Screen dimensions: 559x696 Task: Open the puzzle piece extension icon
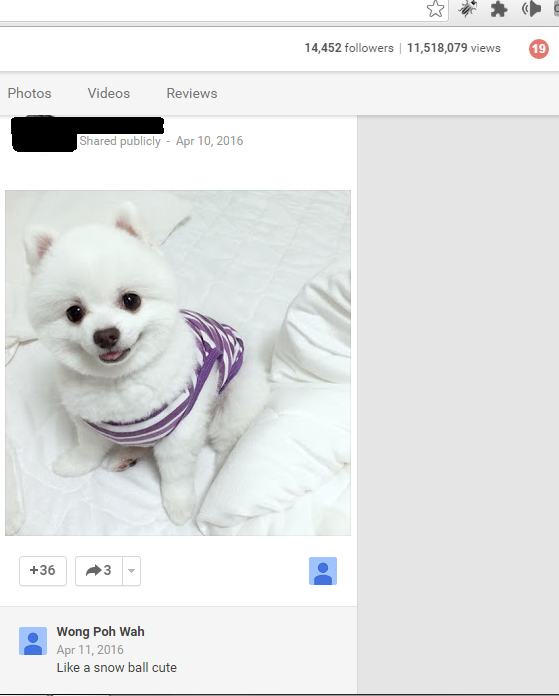pyautogui.click(x=499, y=9)
